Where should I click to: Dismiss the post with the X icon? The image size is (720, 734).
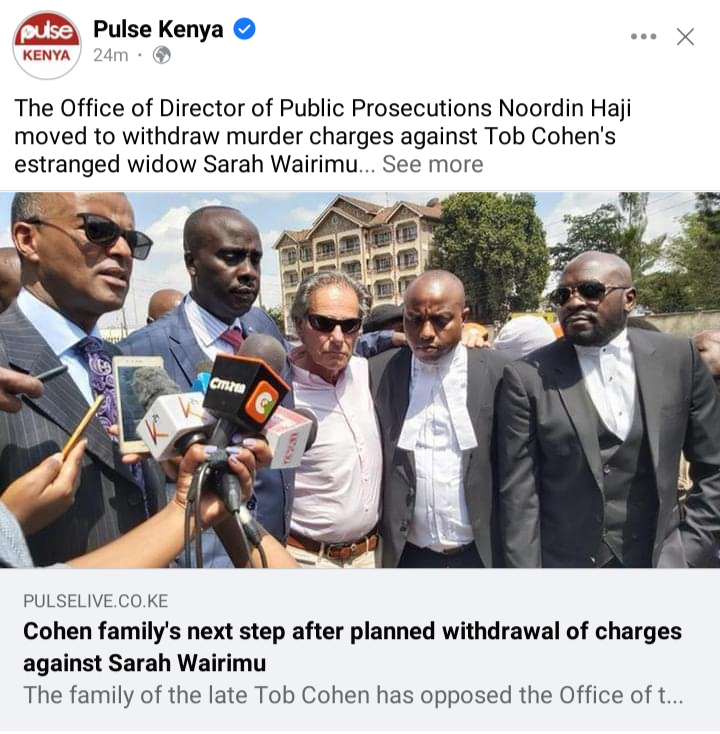(685, 37)
